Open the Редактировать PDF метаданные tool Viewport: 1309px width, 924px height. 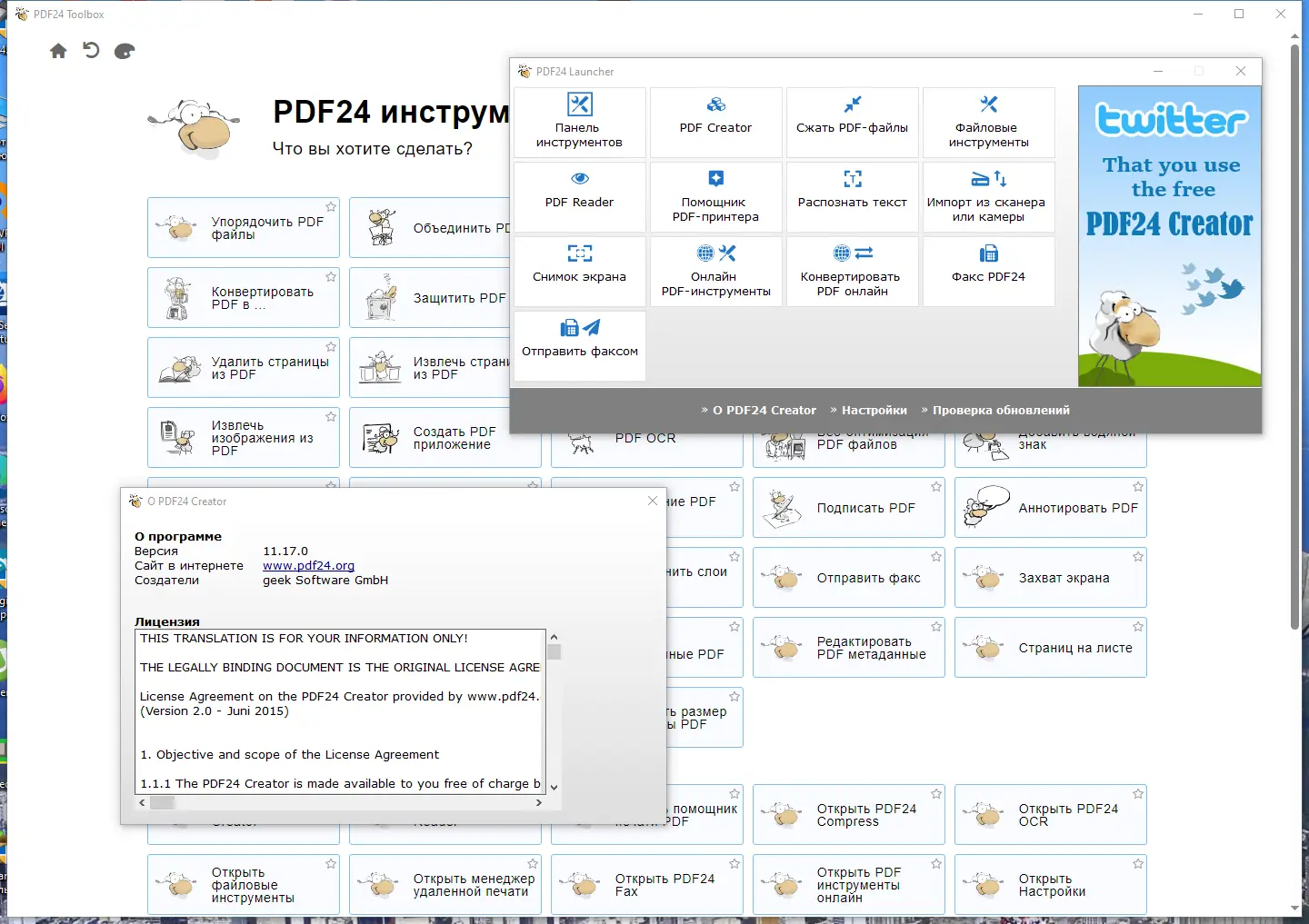tap(849, 647)
